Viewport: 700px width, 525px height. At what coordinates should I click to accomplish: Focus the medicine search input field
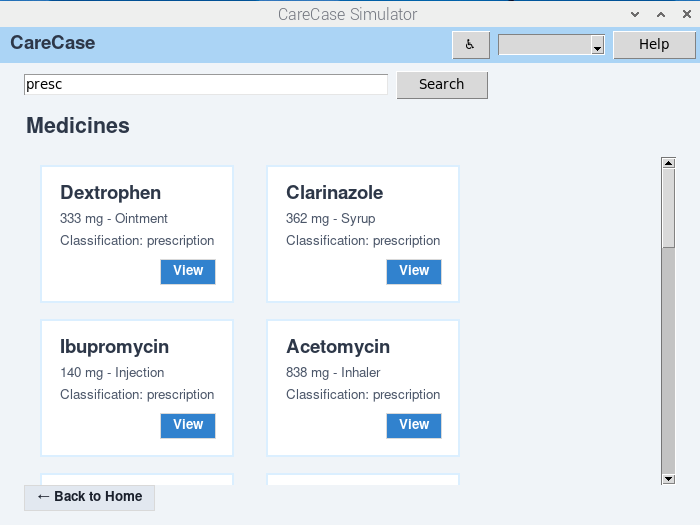point(205,85)
